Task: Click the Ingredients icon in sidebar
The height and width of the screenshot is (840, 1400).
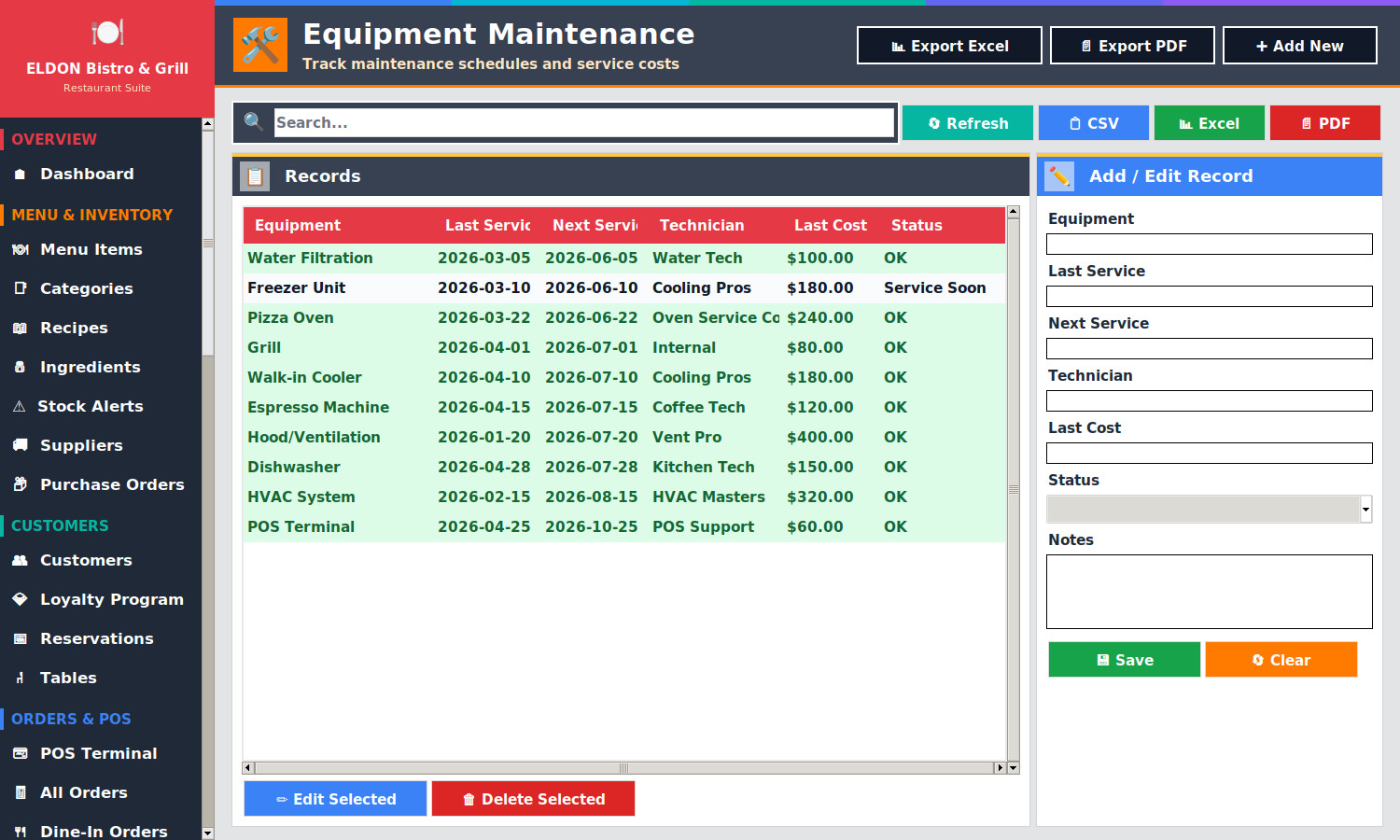Action: click(x=20, y=368)
